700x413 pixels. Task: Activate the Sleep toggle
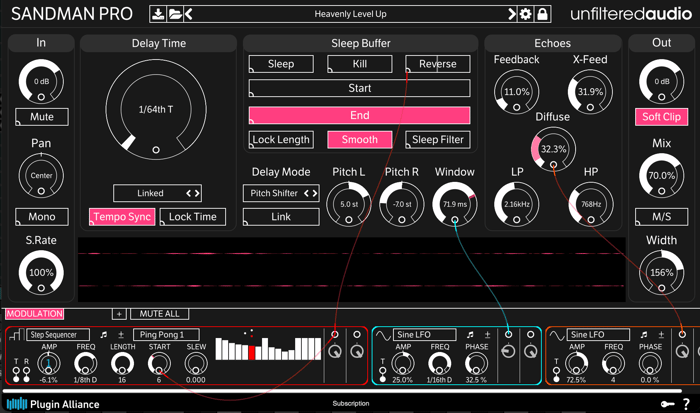[x=281, y=64]
